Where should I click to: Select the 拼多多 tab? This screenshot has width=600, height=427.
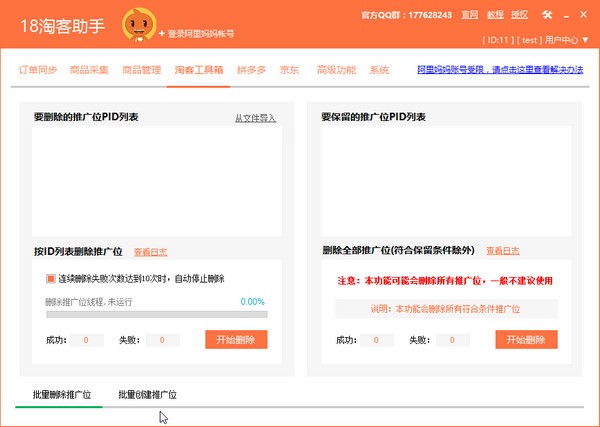(x=251, y=70)
